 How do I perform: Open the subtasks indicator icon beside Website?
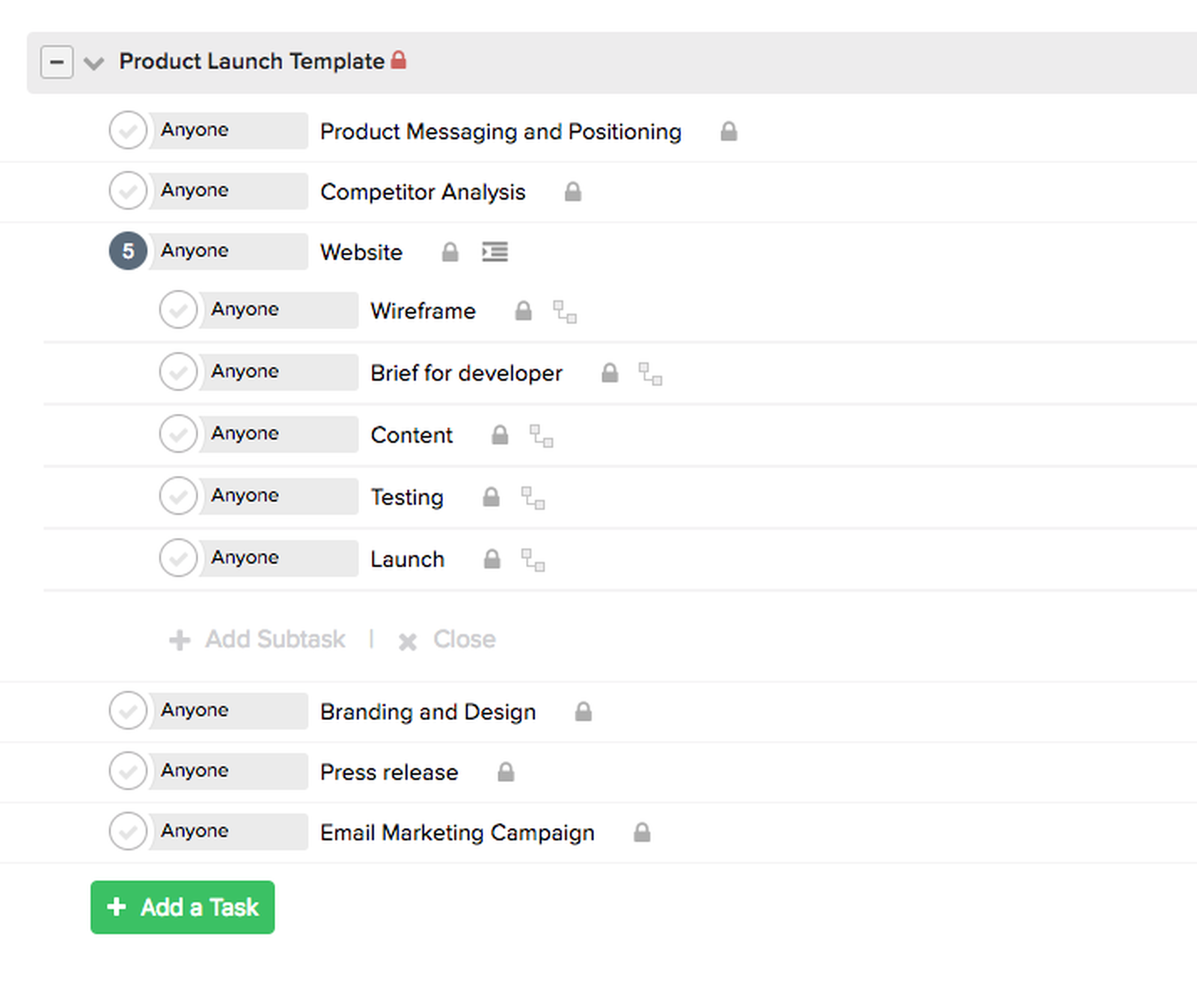click(495, 251)
